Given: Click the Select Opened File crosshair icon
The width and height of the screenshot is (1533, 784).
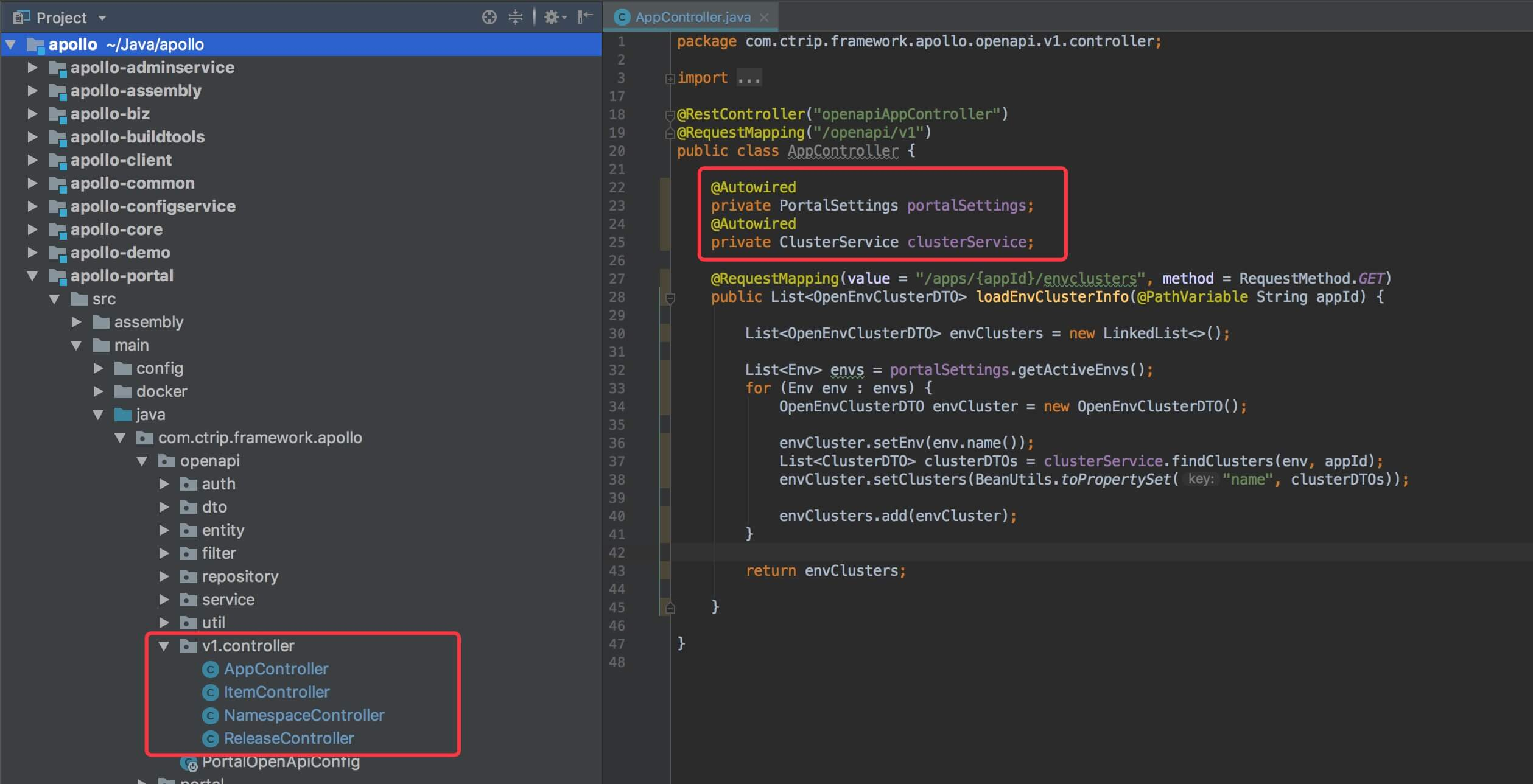Looking at the screenshot, I should click(x=489, y=16).
